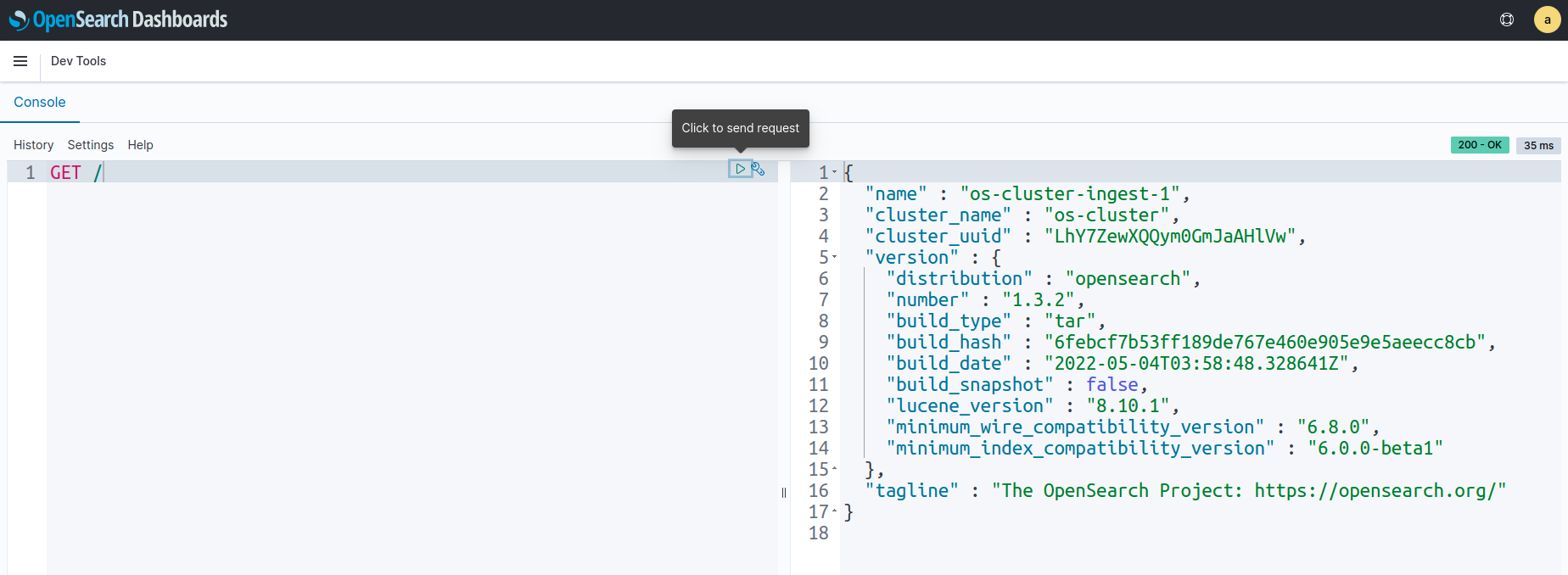The height and width of the screenshot is (575, 1568).
Task: Click the pane resize handle between editors
Action: coord(784,492)
